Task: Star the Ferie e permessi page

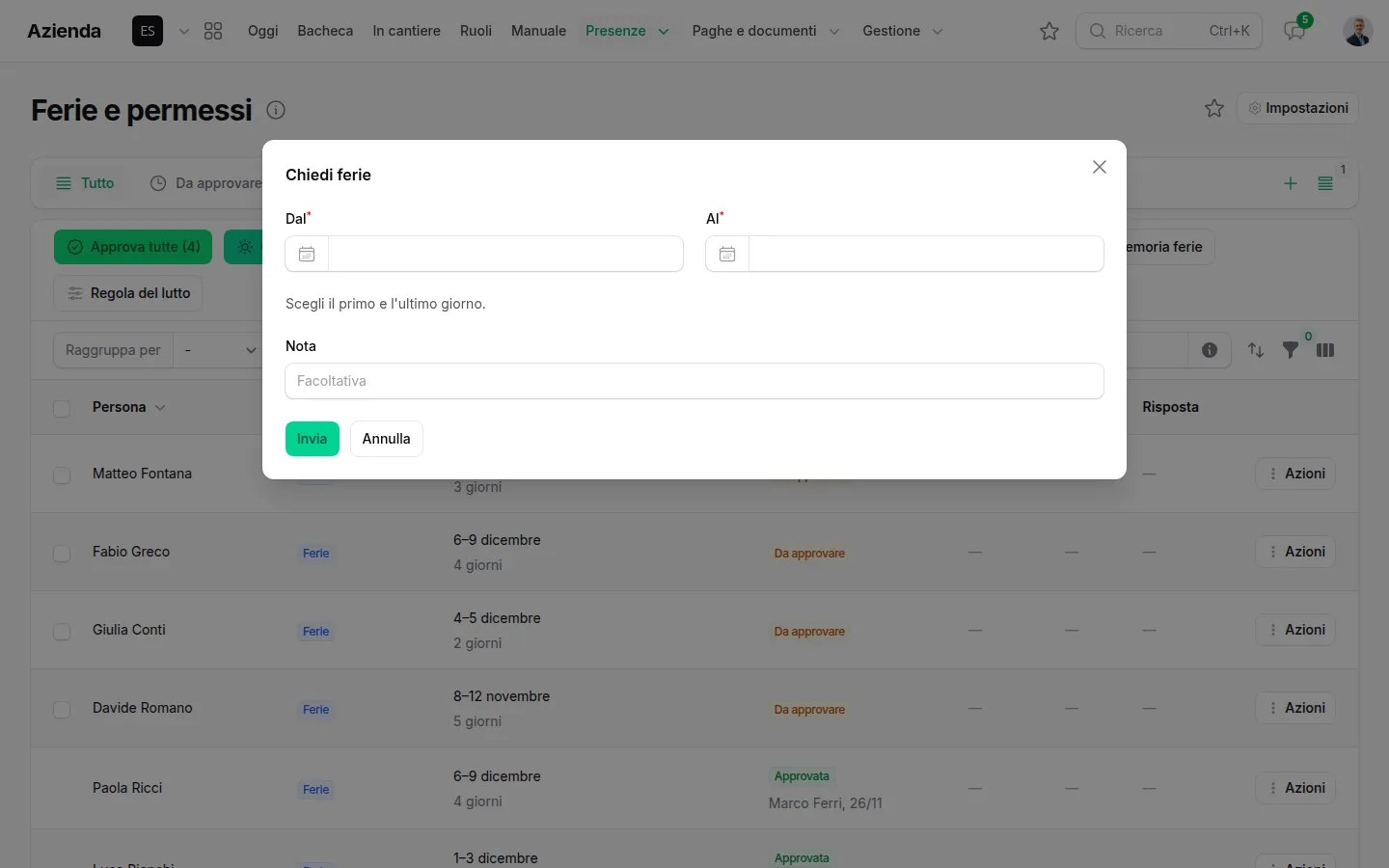Action: point(1214,108)
